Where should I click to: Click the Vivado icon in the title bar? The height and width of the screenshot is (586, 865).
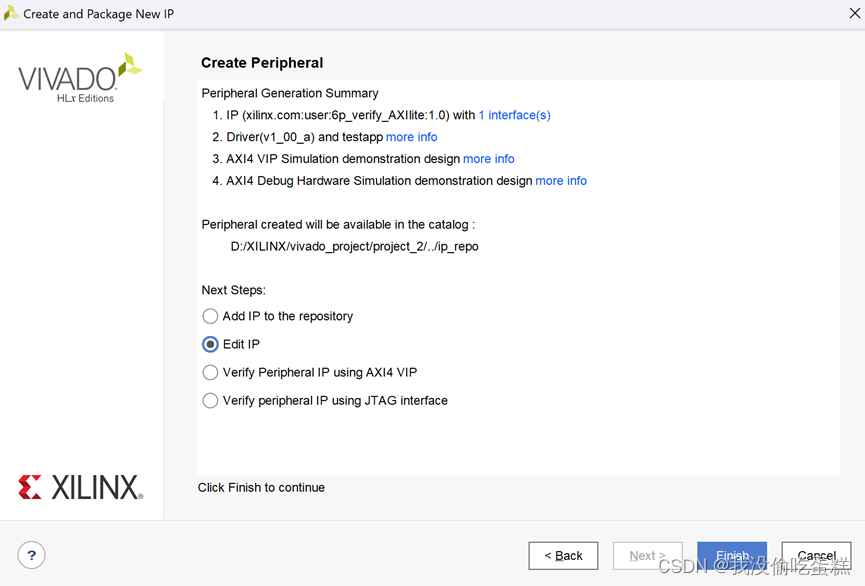[12, 14]
